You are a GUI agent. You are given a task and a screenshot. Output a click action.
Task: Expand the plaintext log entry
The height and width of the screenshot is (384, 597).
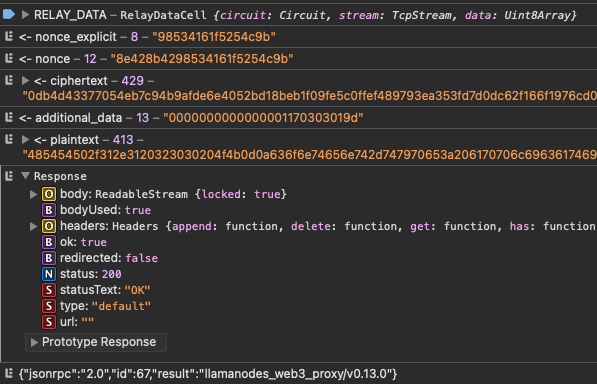(26, 140)
